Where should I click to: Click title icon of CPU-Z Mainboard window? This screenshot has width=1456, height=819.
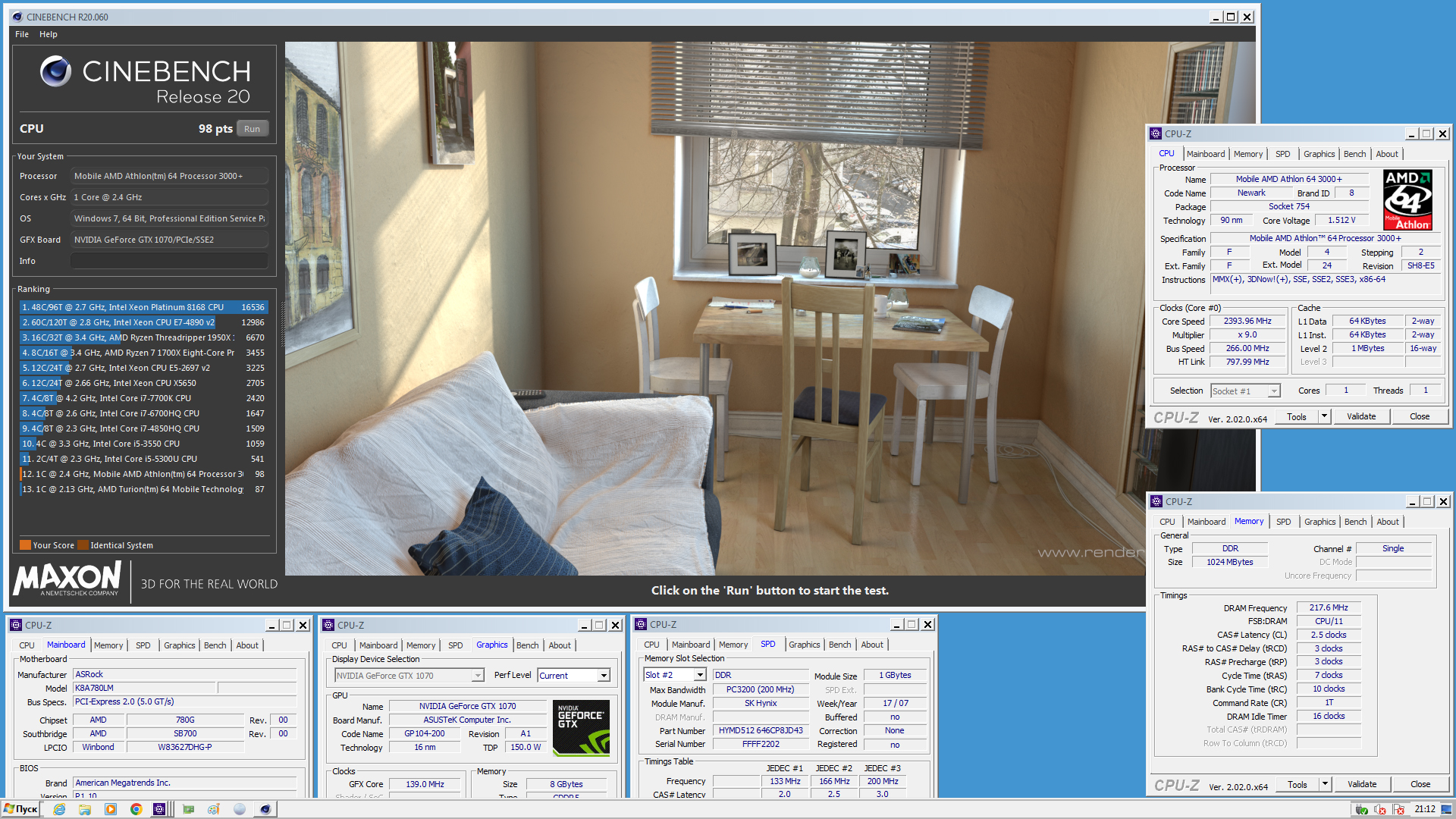tap(16, 625)
